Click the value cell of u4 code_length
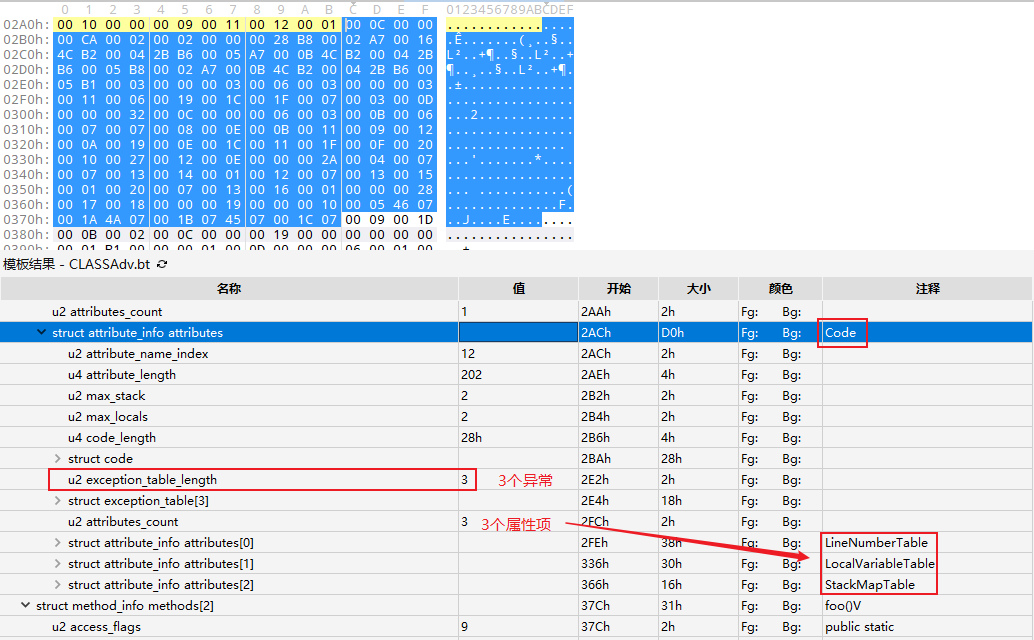Image resolution: width=1034 pixels, height=640 pixels. point(518,438)
